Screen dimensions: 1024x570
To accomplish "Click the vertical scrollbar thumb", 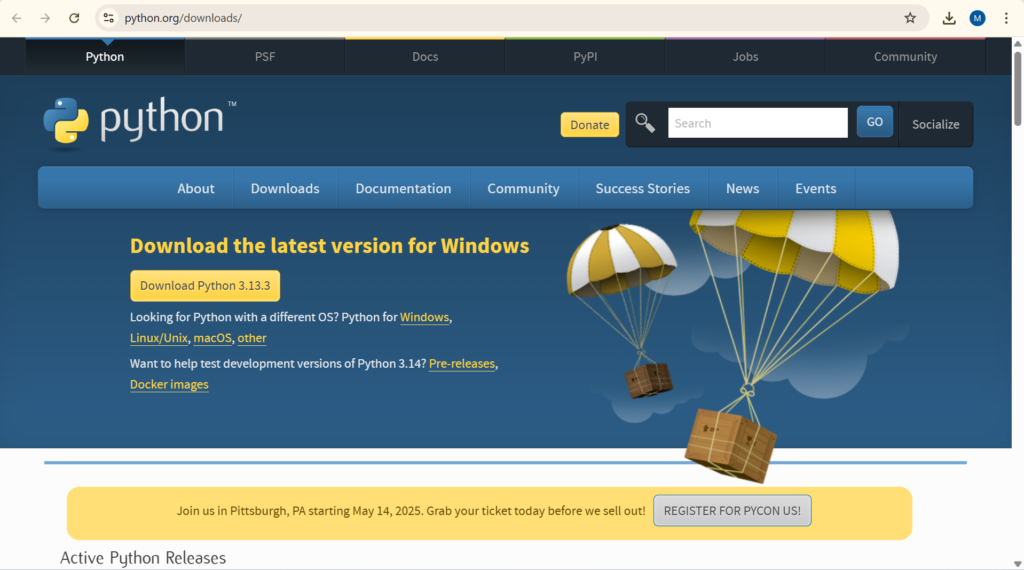I will [1017, 88].
